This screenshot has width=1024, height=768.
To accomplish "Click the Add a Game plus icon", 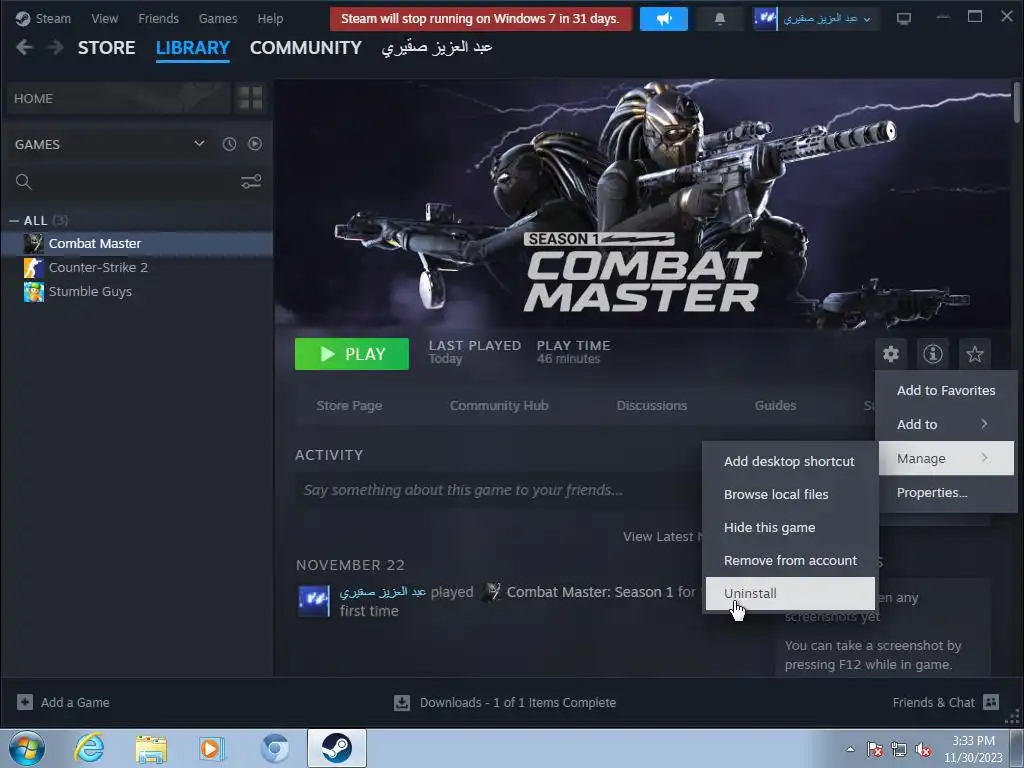I will point(25,702).
